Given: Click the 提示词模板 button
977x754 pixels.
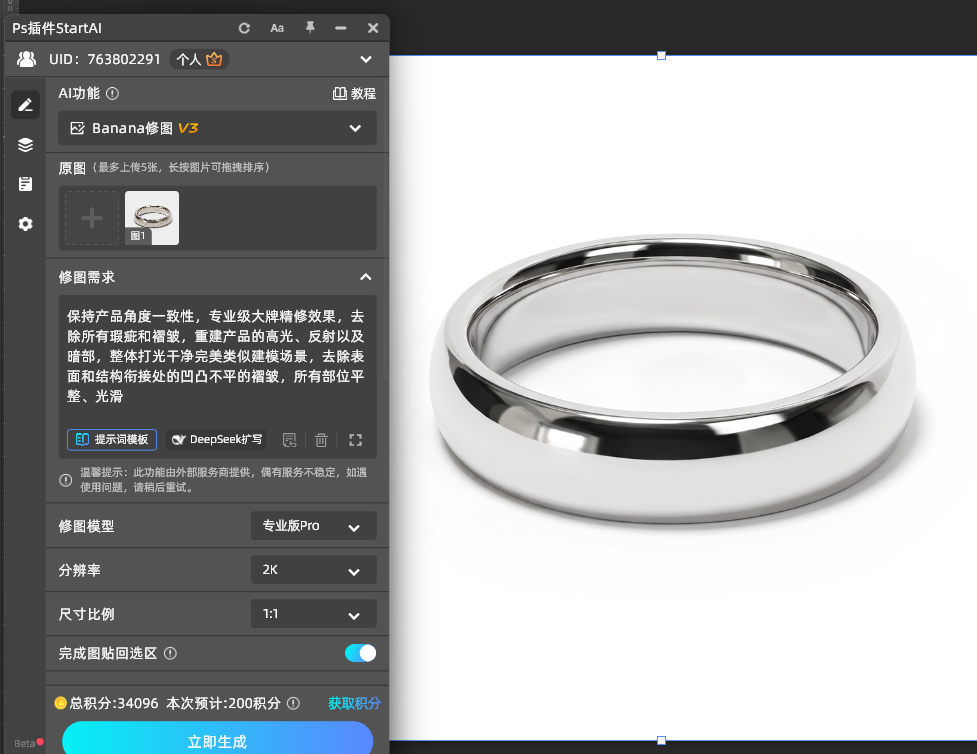Looking at the screenshot, I should [112, 439].
